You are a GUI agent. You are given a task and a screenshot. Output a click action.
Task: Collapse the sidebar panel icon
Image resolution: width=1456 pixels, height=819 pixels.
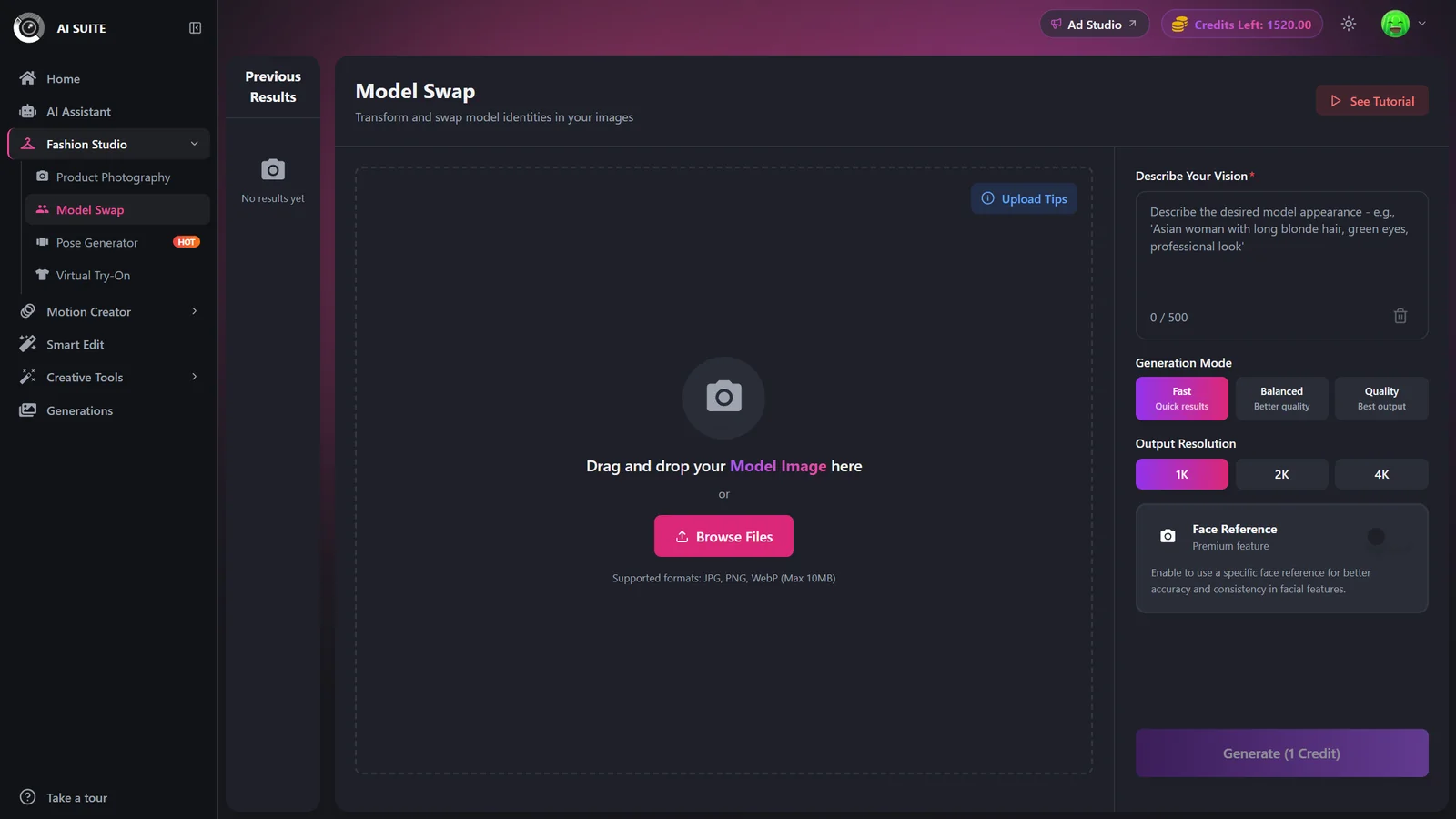point(195,28)
